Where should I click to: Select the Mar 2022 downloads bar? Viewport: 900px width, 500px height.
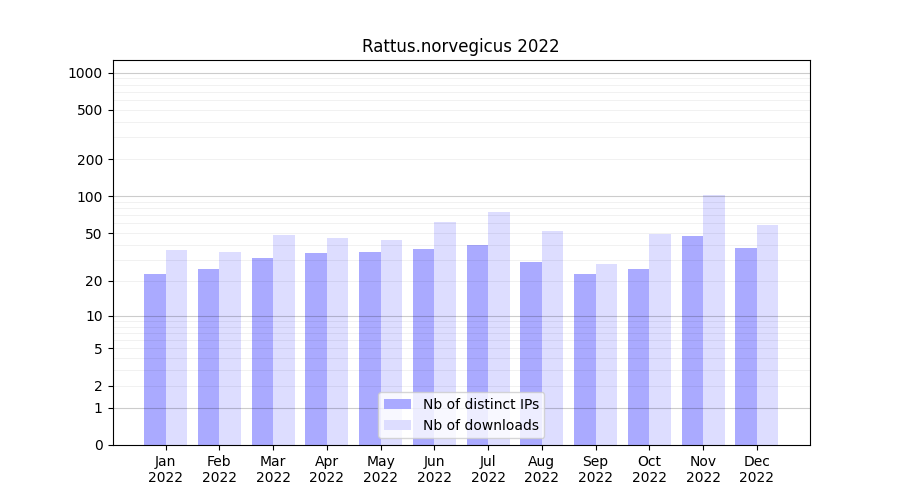click(x=284, y=340)
